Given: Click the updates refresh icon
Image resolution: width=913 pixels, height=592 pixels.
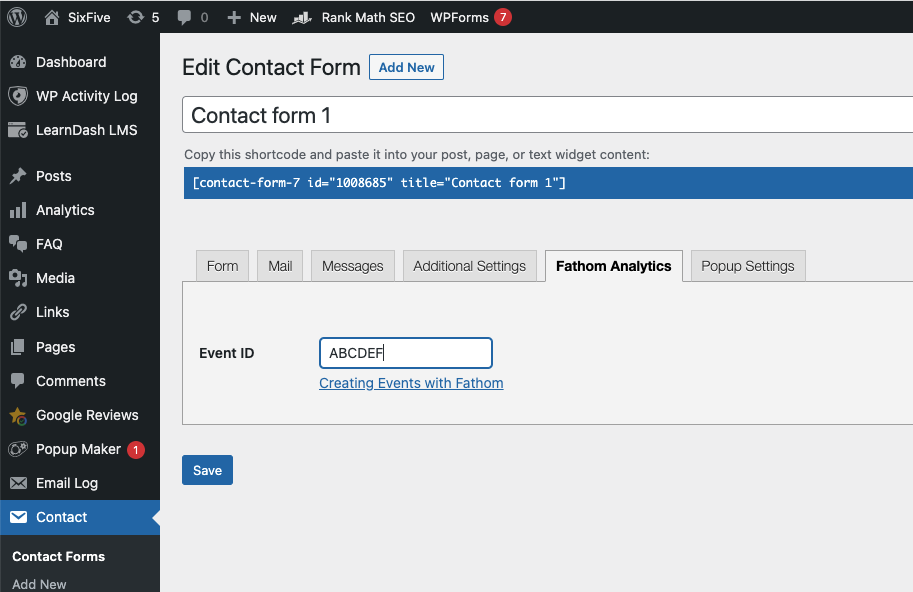Looking at the screenshot, I should [135, 17].
